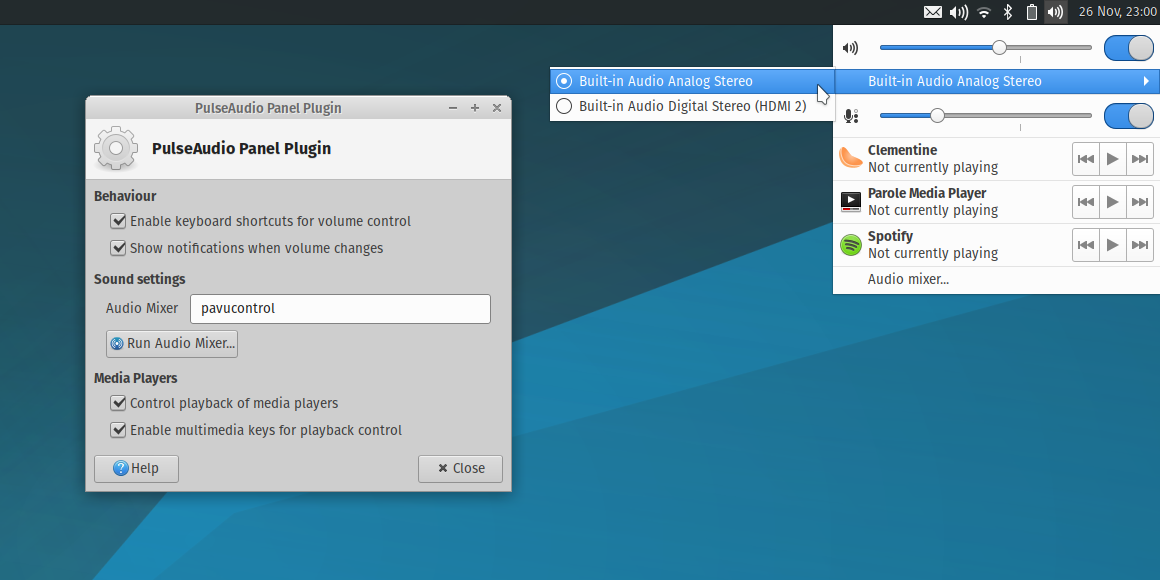Select Built-in Audio Digital Stereo (HDMI 2)
The height and width of the screenshot is (580, 1160).
click(692, 107)
